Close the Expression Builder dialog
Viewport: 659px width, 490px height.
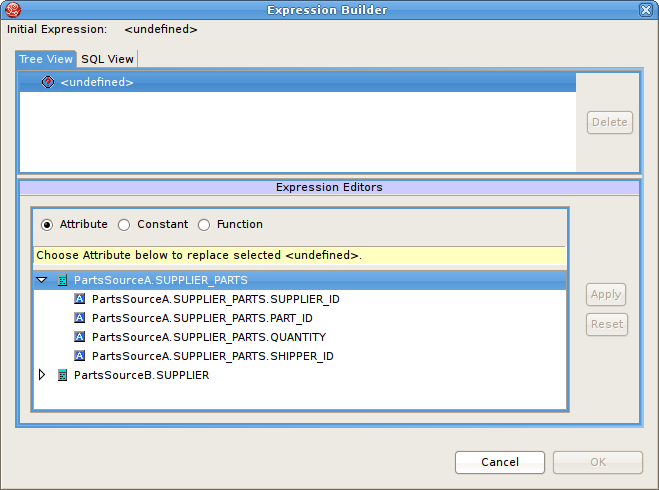pyautogui.click(x=646, y=10)
